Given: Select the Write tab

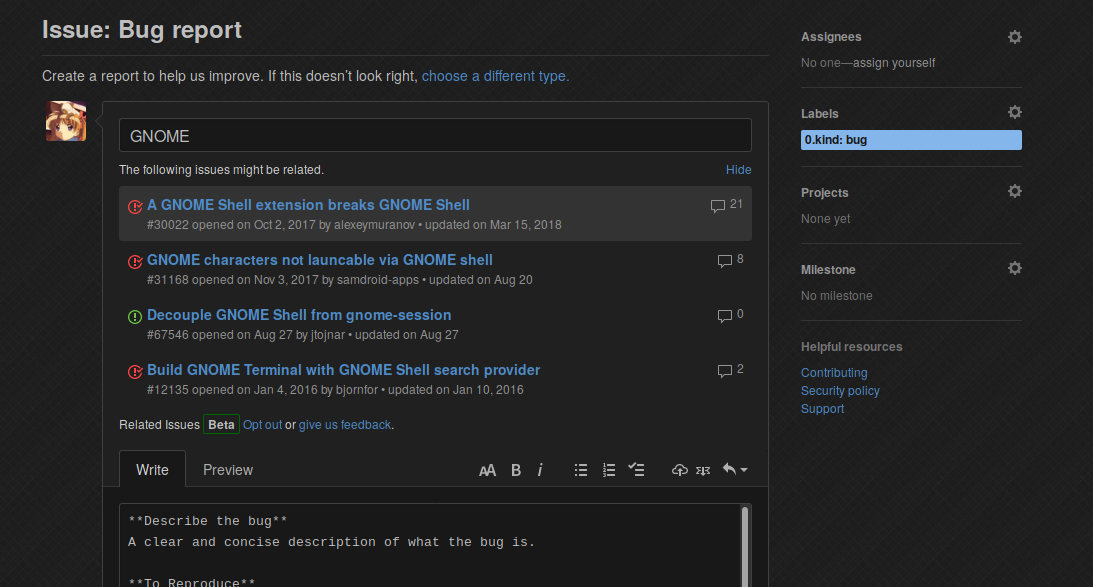Looking at the screenshot, I should click(x=152, y=470).
